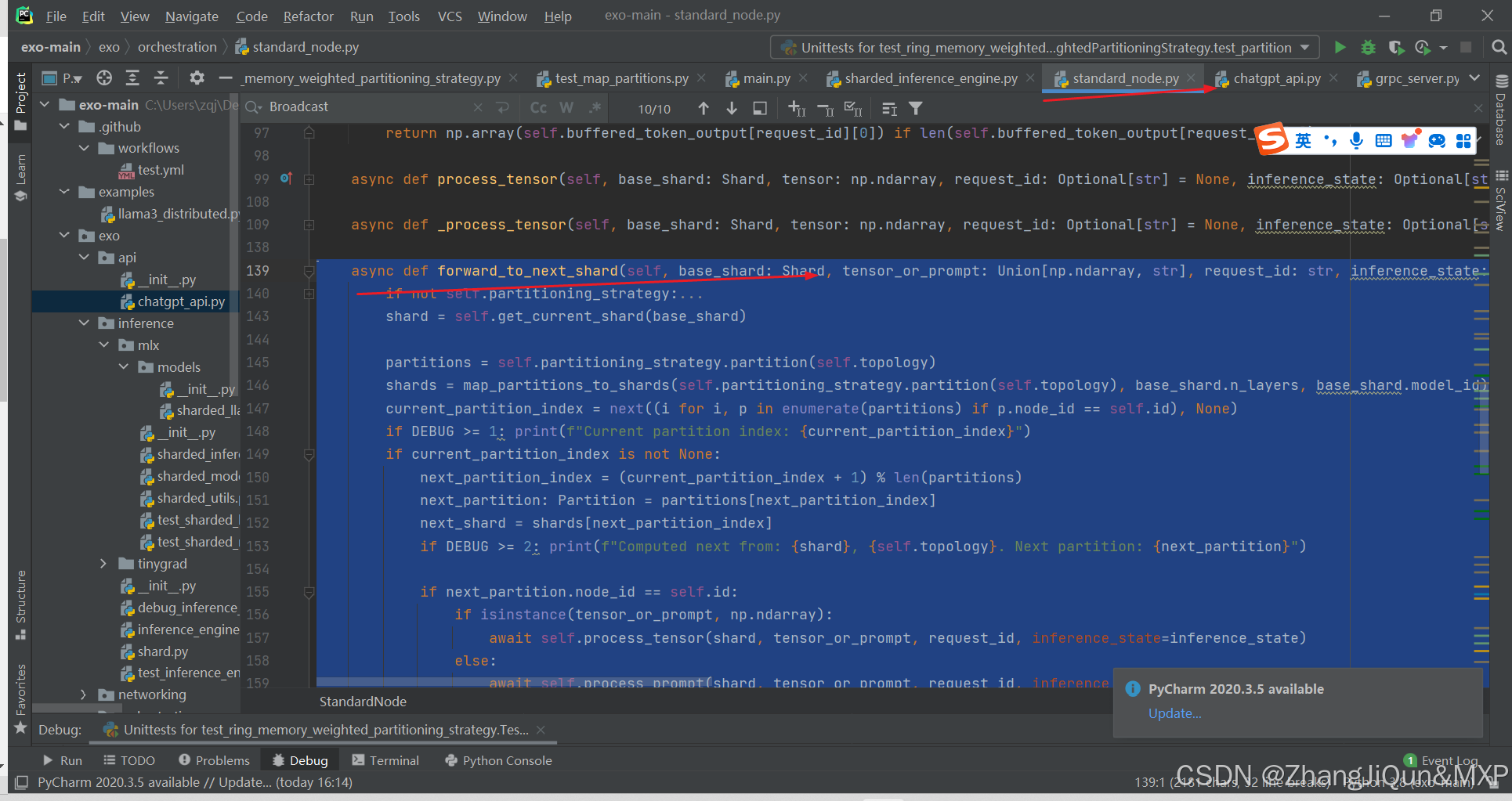Screen dimensions: 1512x801
Task: Go to next search occurrence with the down arrow
Action: (x=732, y=108)
